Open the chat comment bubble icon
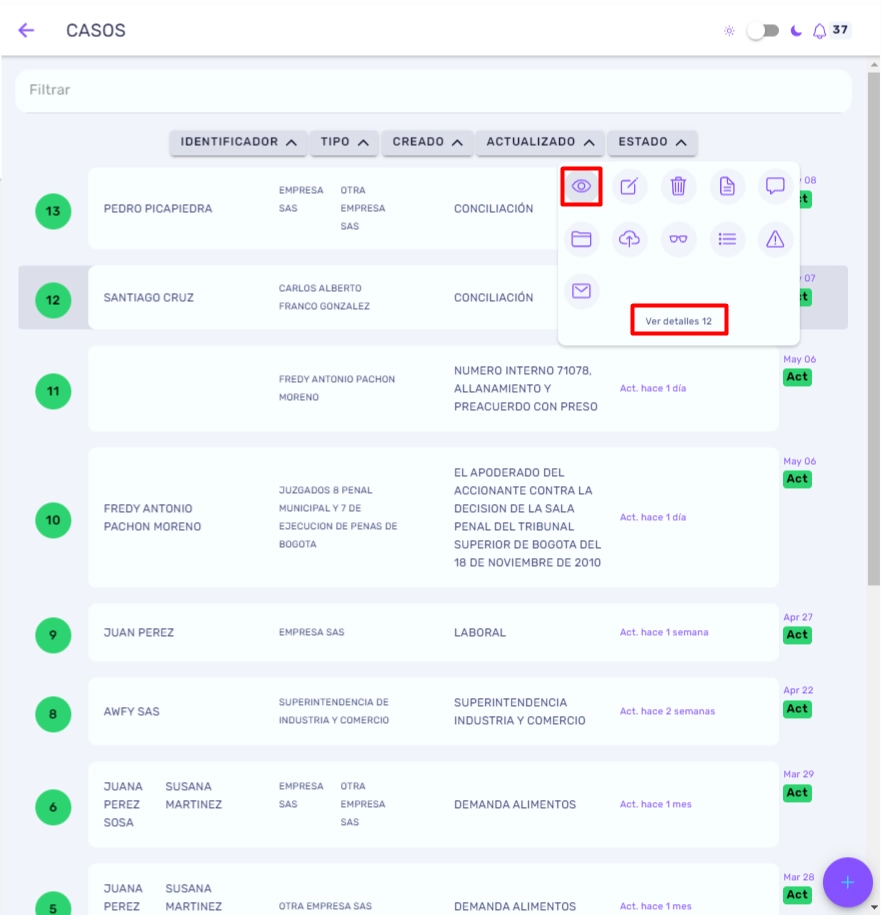 coord(775,186)
